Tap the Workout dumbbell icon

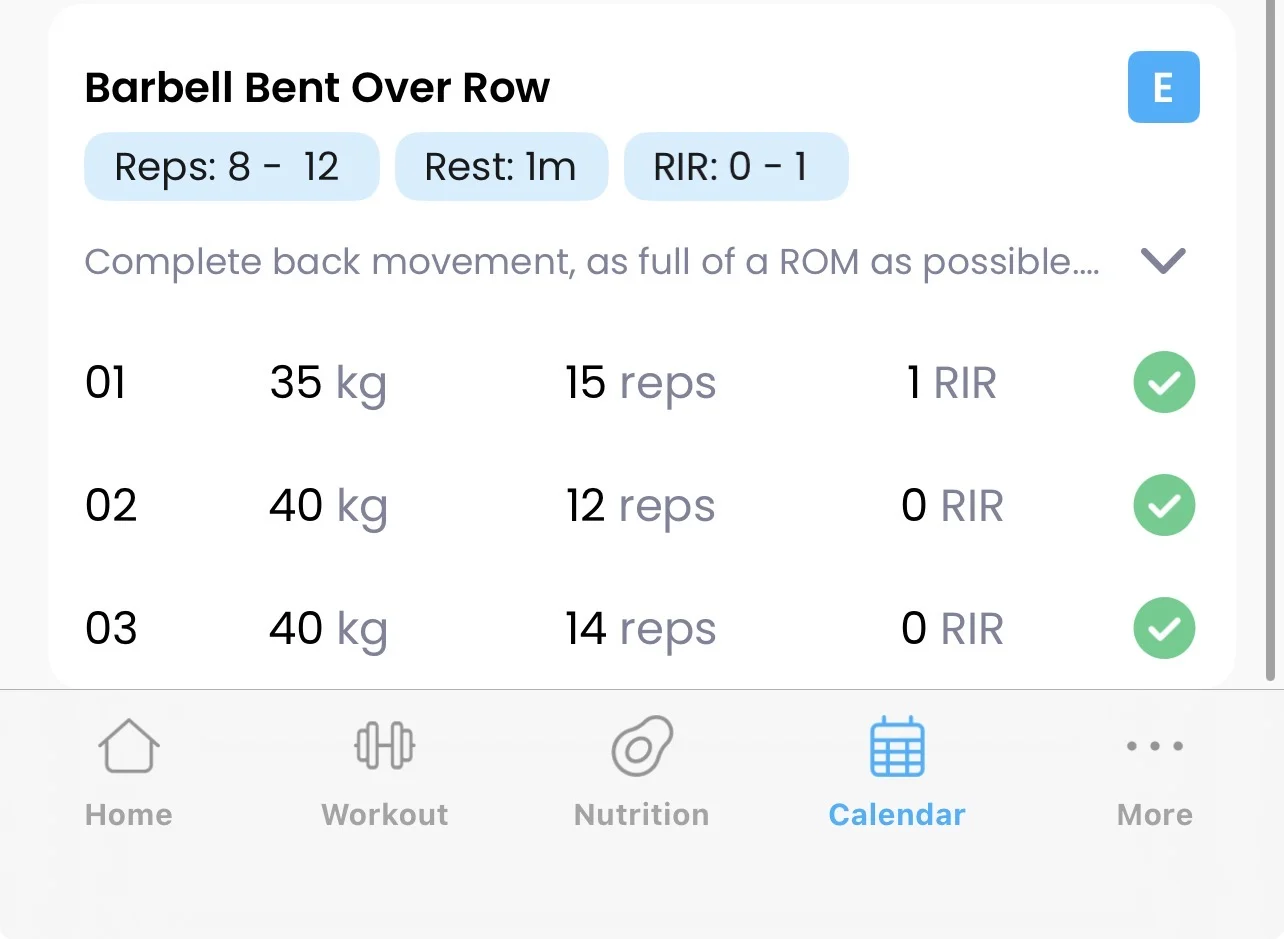tap(385, 747)
